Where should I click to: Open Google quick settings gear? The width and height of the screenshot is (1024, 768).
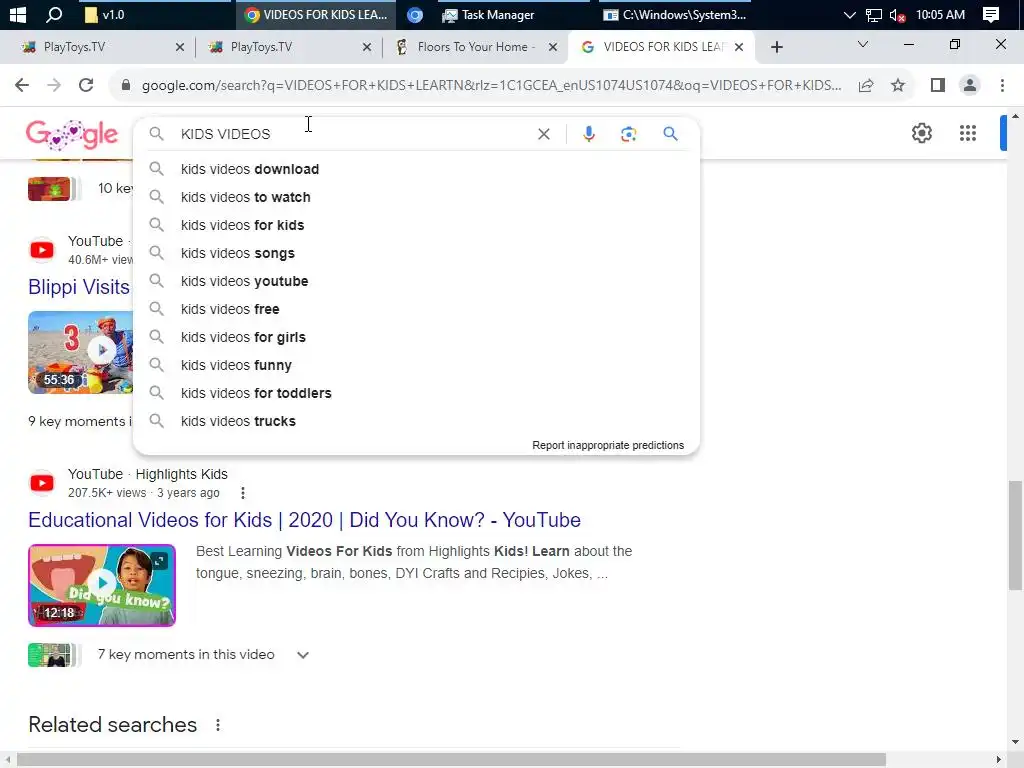pyautogui.click(x=921, y=133)
